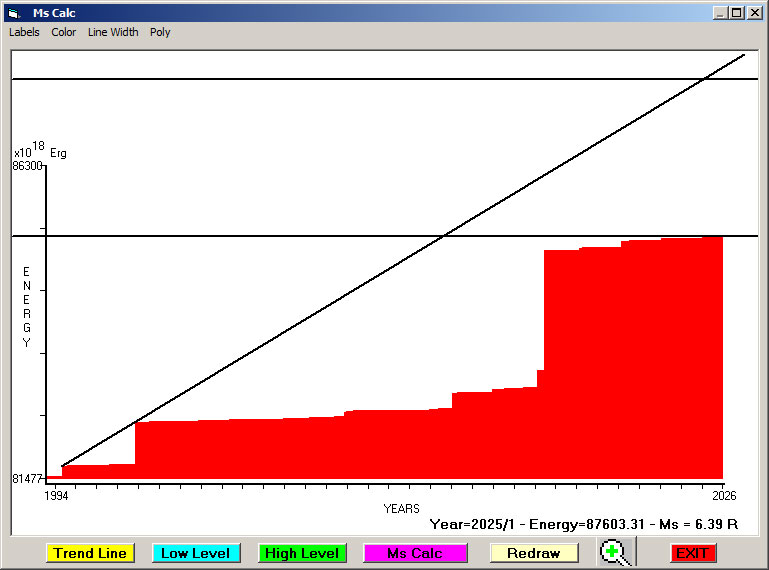Open the Color menu
This screenshot has height=570, width=769.
64,32
